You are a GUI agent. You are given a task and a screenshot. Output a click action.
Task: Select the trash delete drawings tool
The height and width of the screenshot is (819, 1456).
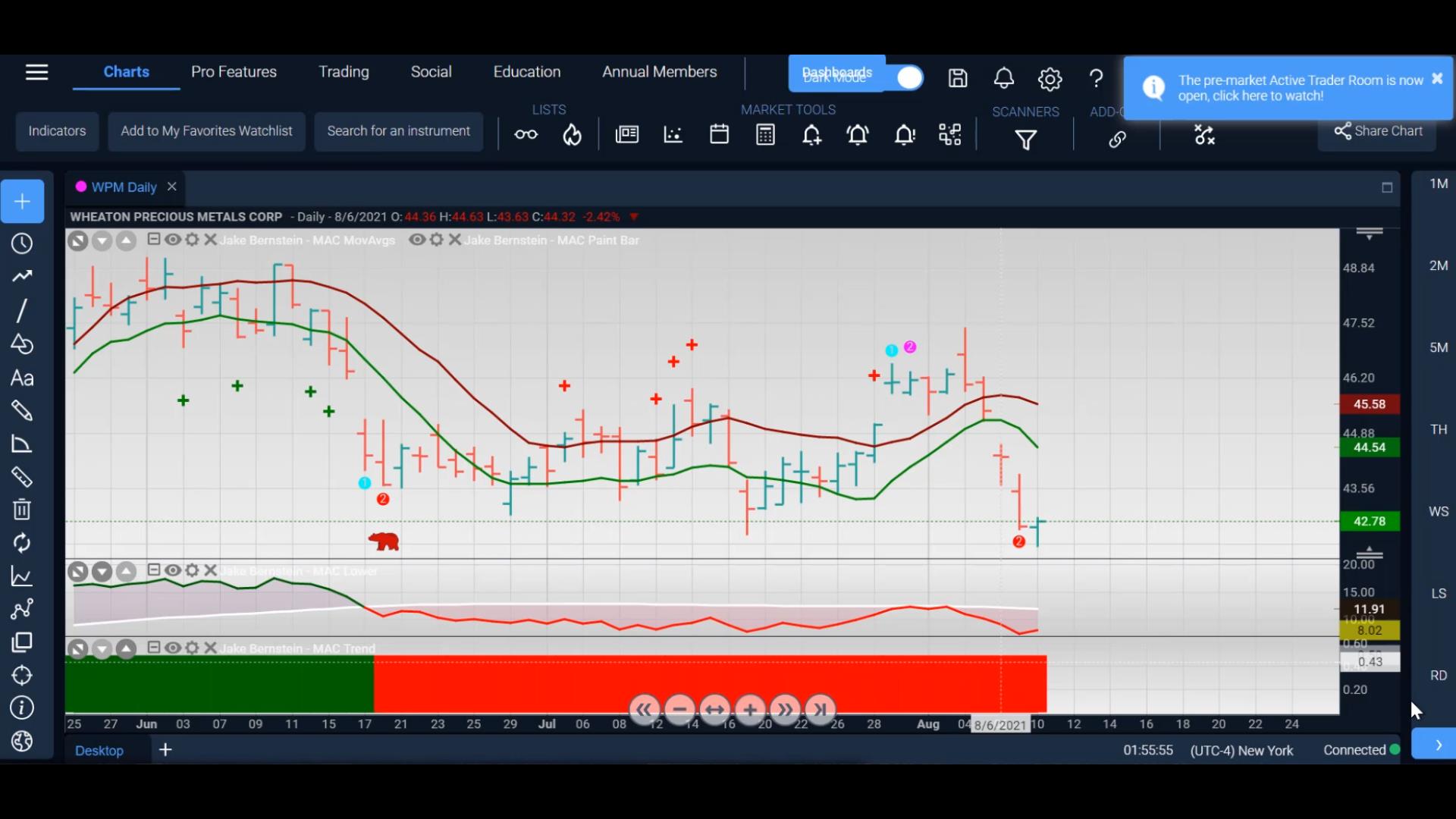click(22, 510)
